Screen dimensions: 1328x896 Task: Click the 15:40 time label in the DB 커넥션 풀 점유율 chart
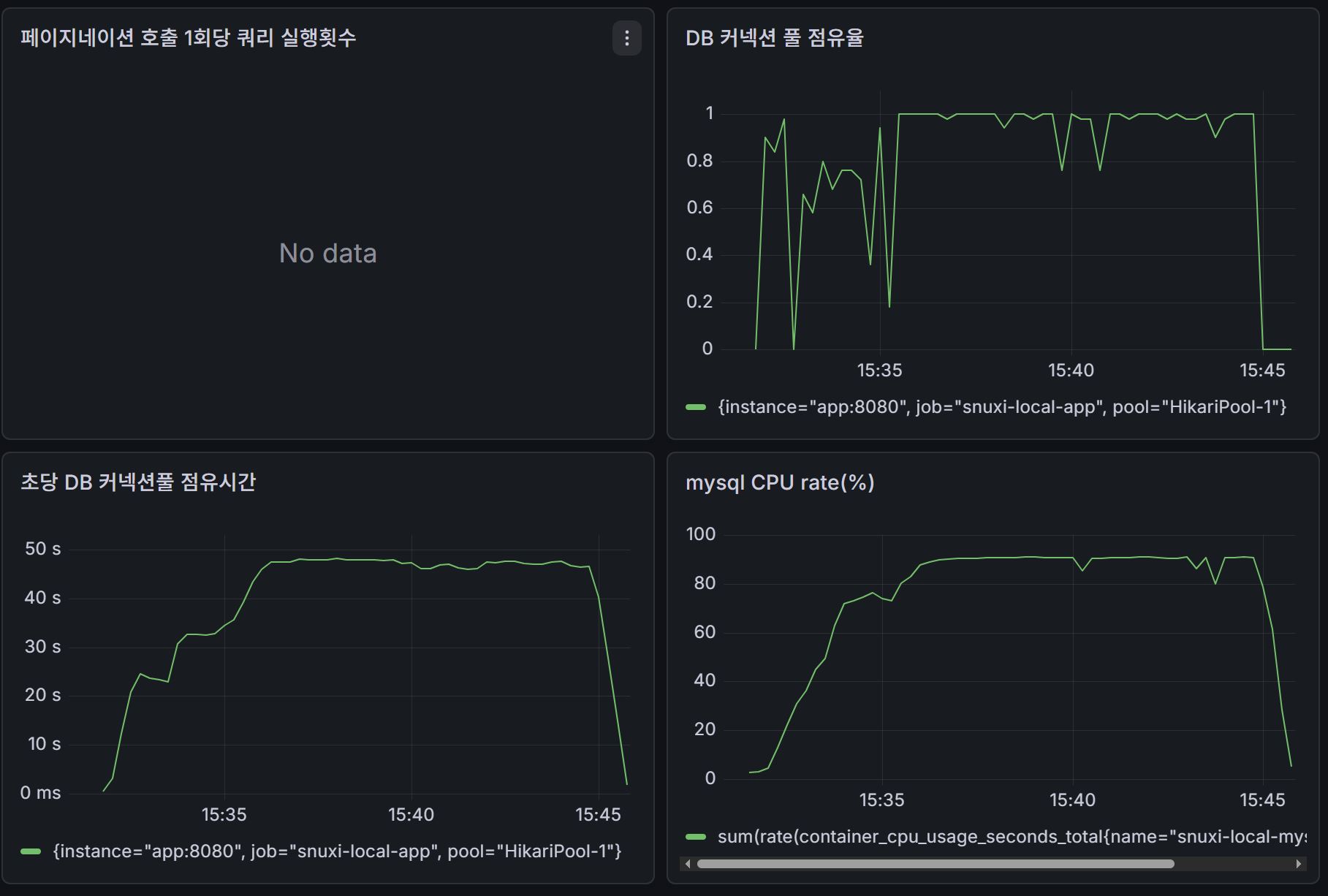(1071, 371)
